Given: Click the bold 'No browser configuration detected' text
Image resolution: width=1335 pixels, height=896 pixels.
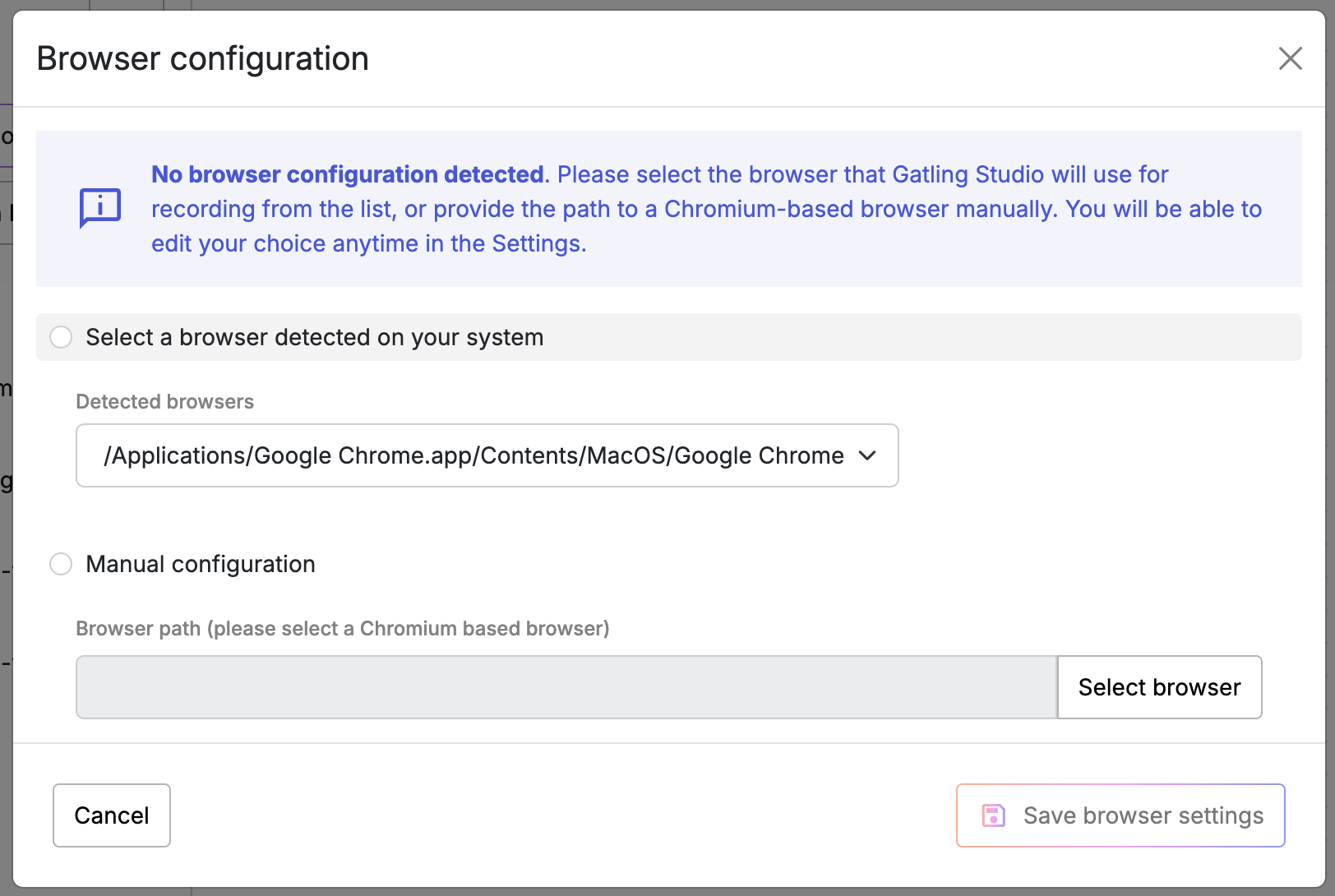Looking at the screenshot, I should [347, 174].
